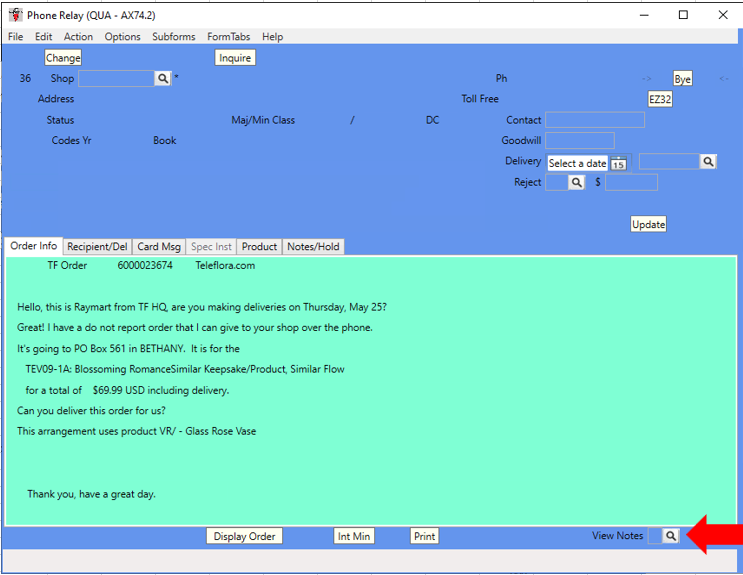
Task: Click the Teleflora.com text
Action: (225, 265)
